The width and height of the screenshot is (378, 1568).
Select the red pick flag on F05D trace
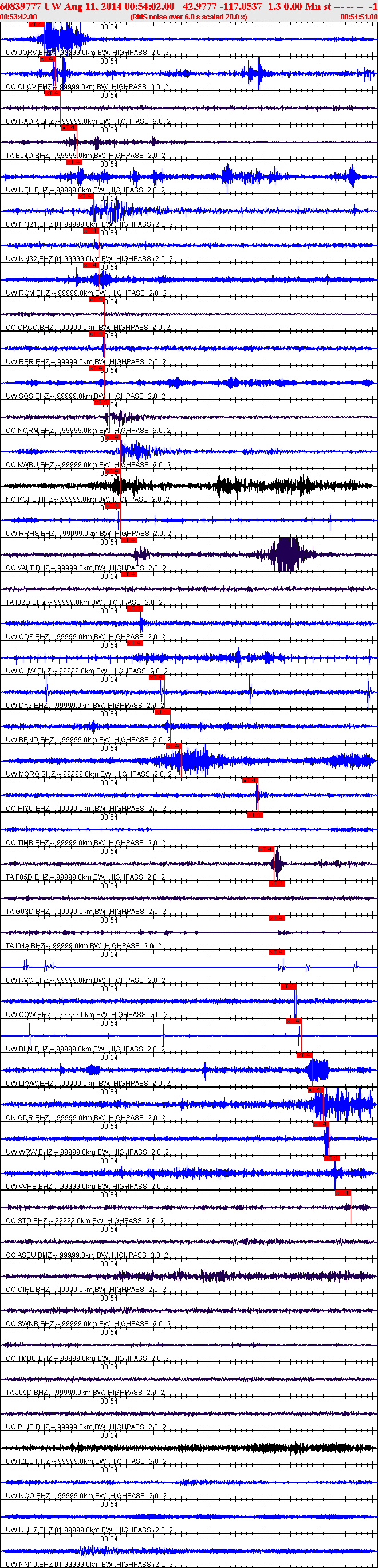[x=265, y=849]
